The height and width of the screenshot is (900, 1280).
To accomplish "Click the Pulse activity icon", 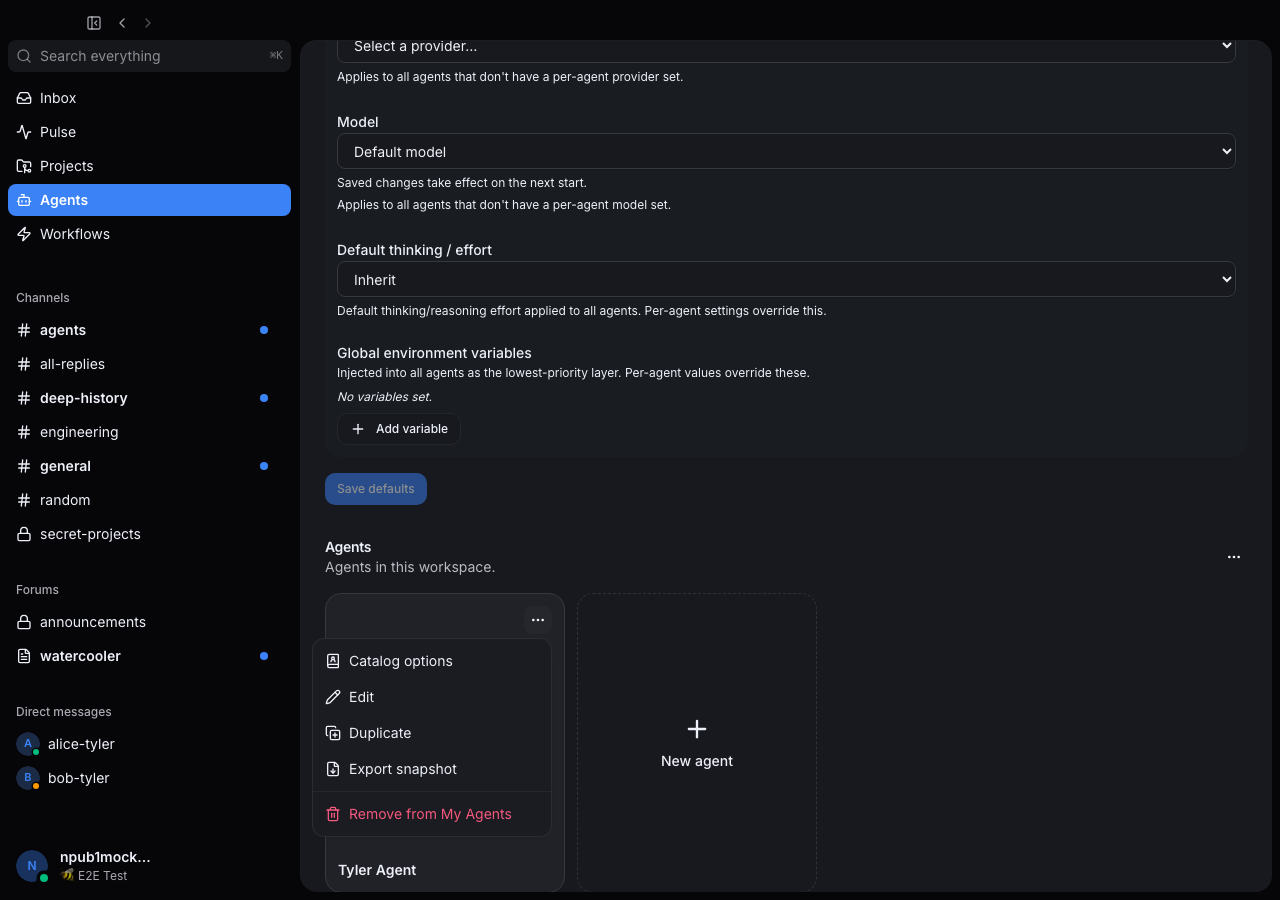I will click(x=24, y=132).
